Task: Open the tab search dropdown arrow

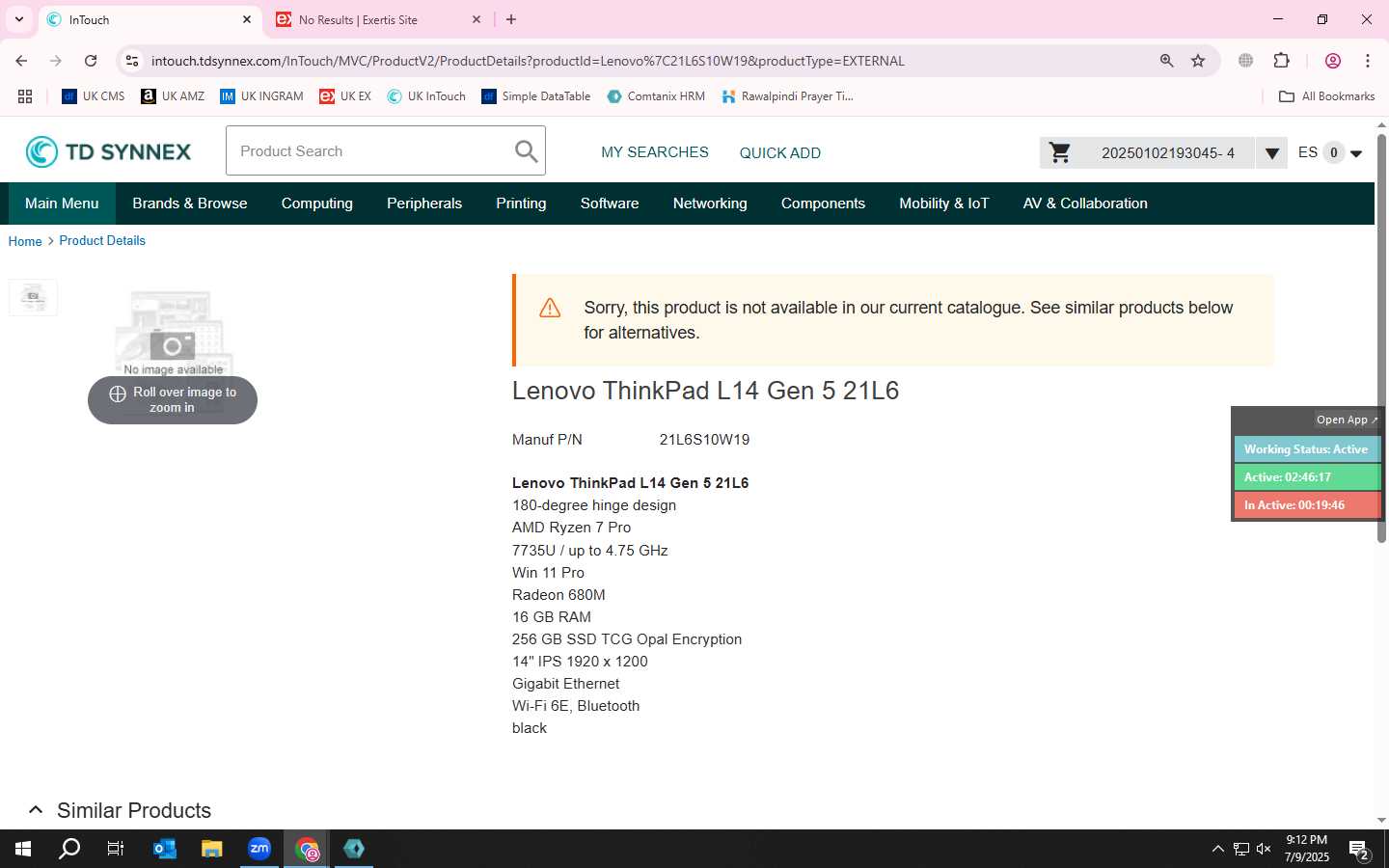Action: 18,19
